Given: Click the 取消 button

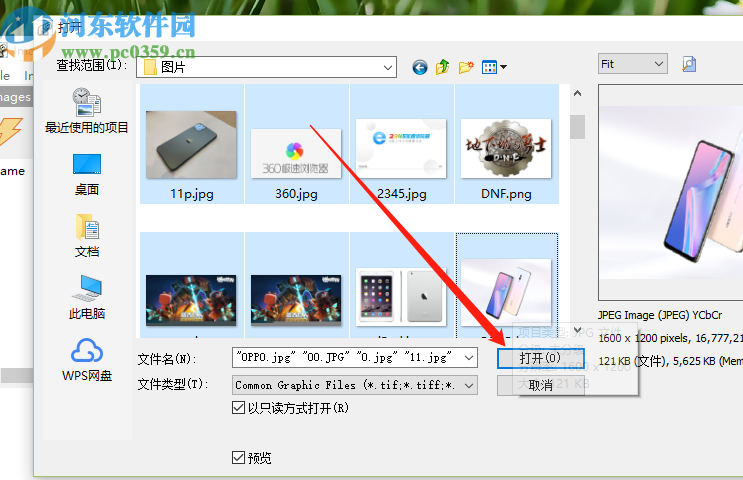Looking at the screenshot, I should [541, 386].
